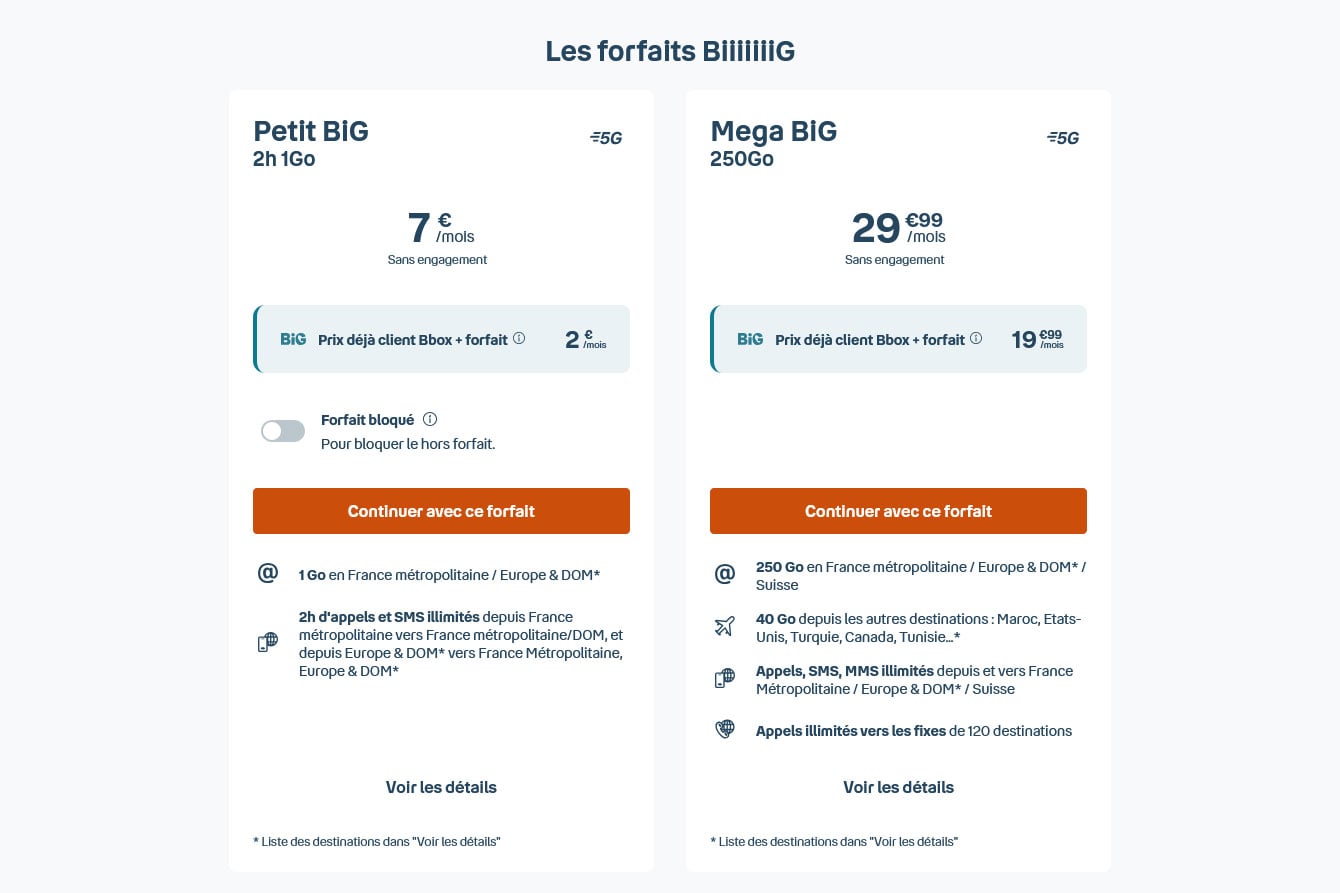The width and height of the screenshot is (1340, 893).
Task: Click Continuer avec ce forfait for Petit BiG
Action: 441,511
